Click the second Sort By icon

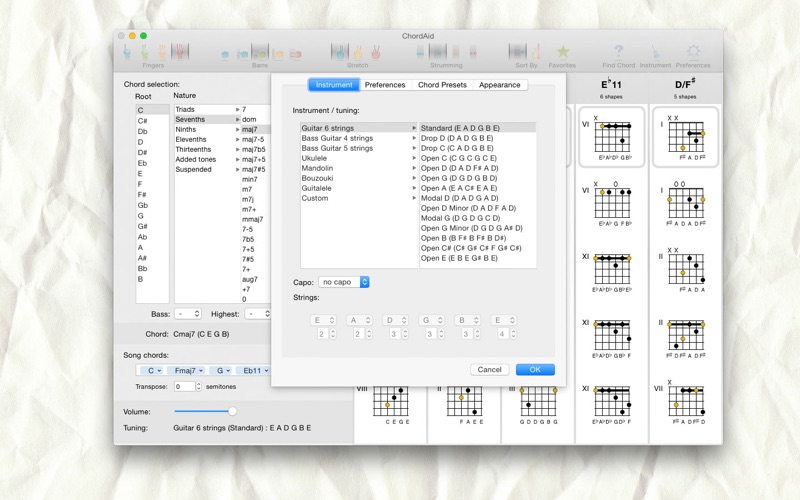point(536,52)
